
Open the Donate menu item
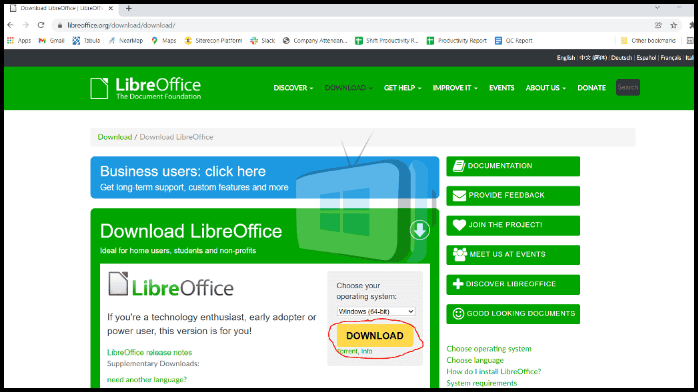pyautogui.click(x=592, y=88)
